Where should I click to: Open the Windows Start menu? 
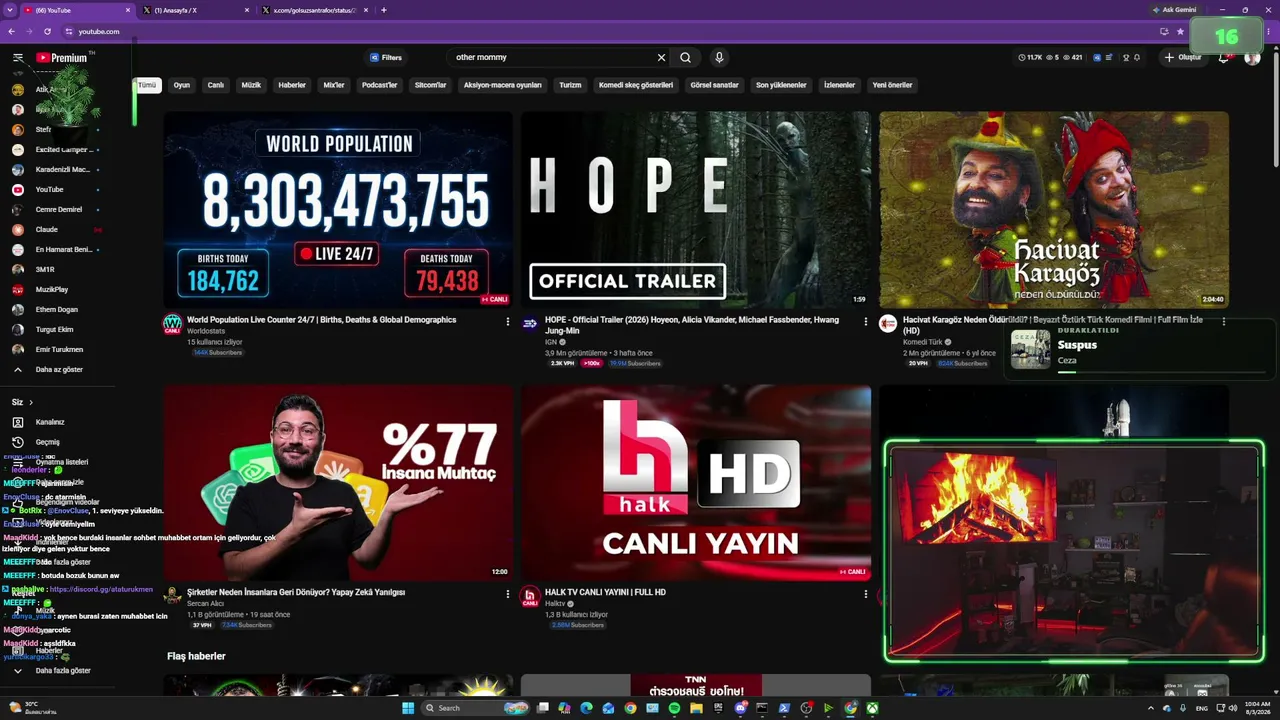[x=408, y=708]
